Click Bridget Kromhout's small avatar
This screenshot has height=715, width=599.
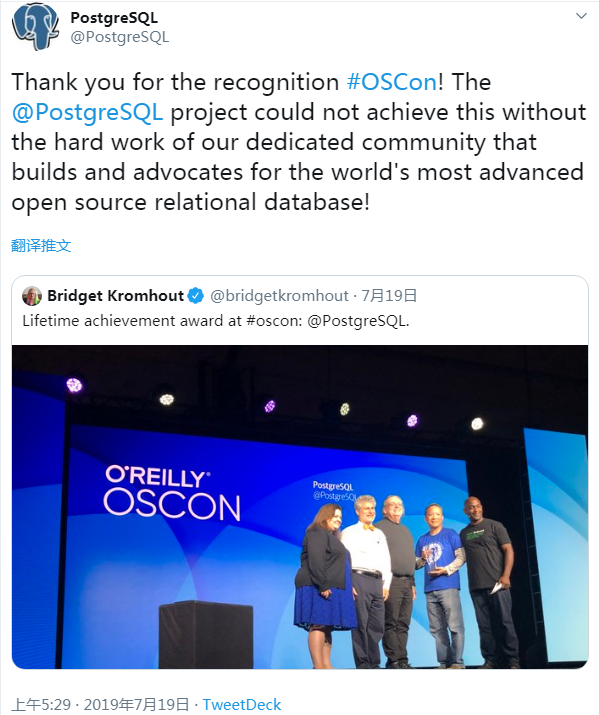32,296
